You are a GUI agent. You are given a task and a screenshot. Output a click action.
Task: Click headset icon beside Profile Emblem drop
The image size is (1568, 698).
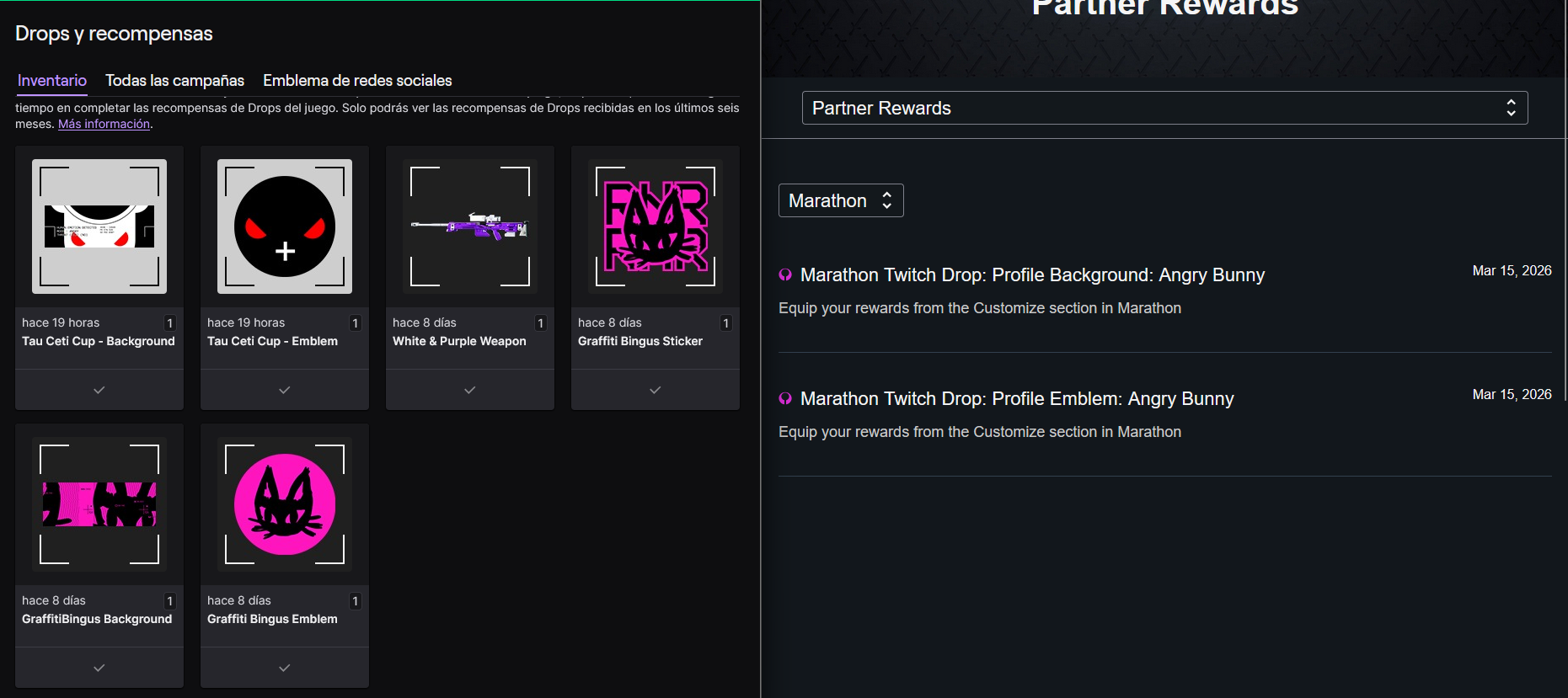[785, 399]
